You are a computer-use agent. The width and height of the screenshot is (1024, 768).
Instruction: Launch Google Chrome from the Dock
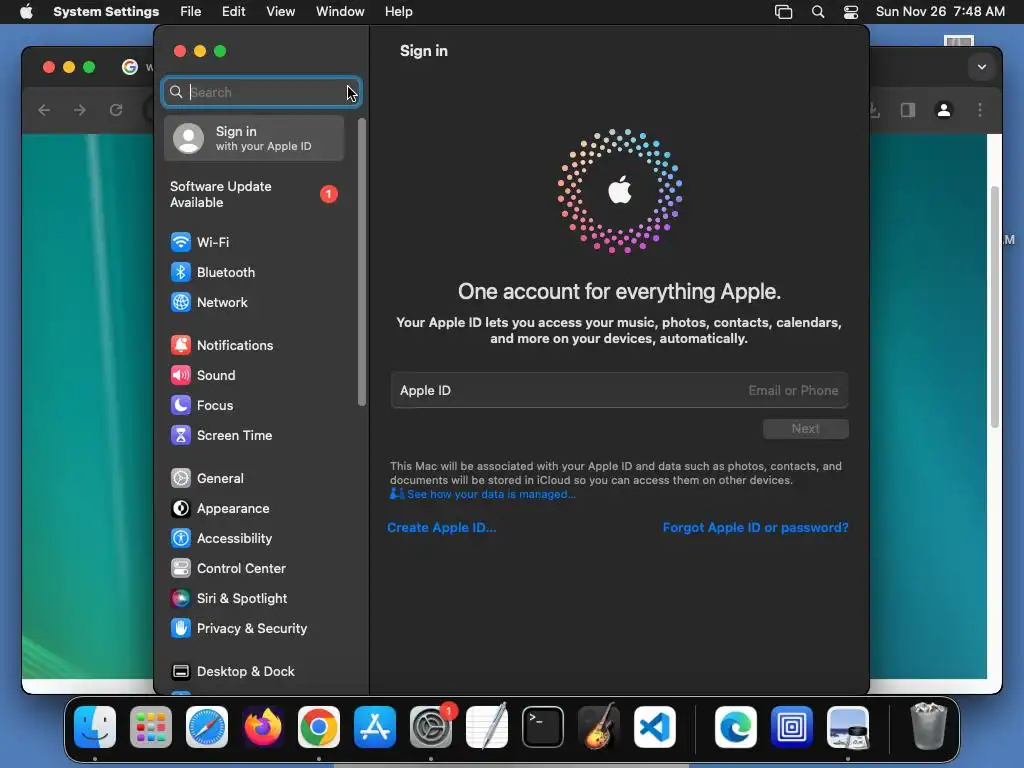click(319, 727)
